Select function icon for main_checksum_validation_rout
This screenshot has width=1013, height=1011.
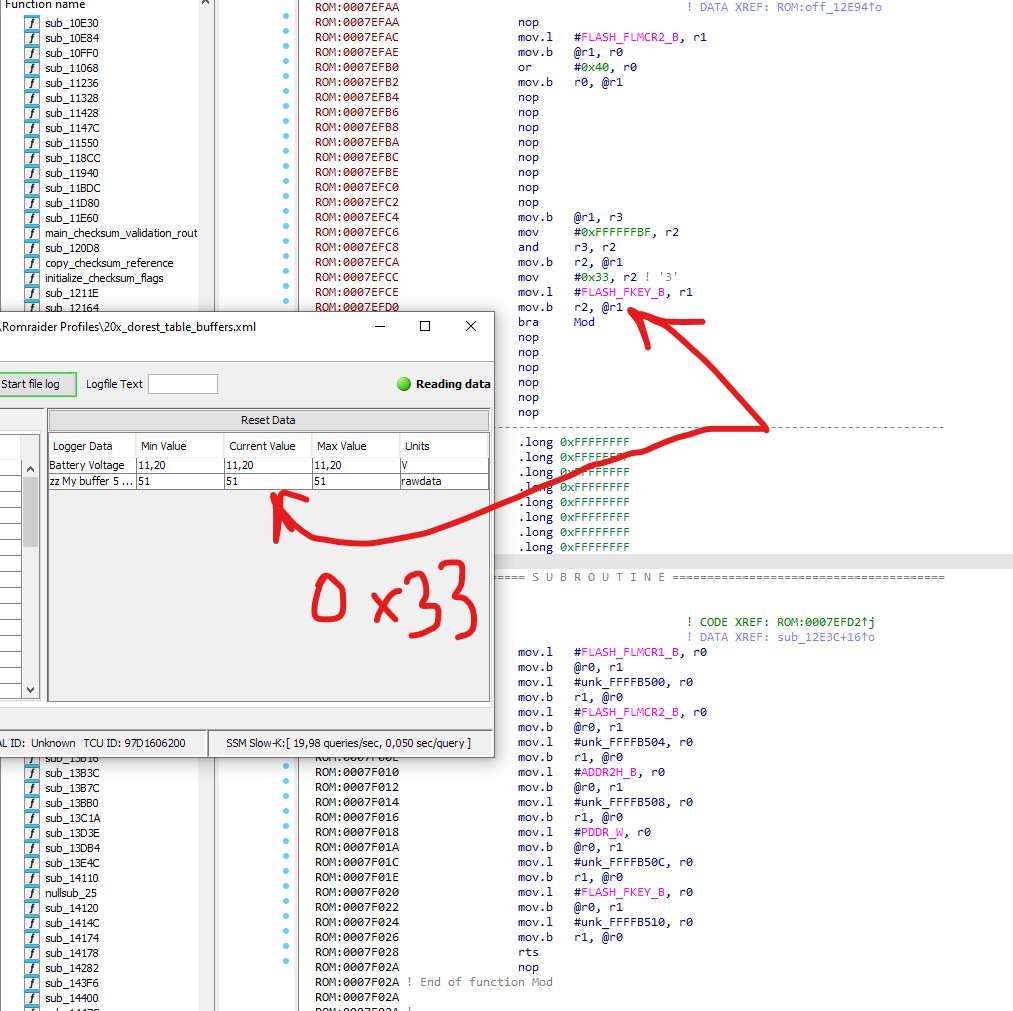pos(32,233)
